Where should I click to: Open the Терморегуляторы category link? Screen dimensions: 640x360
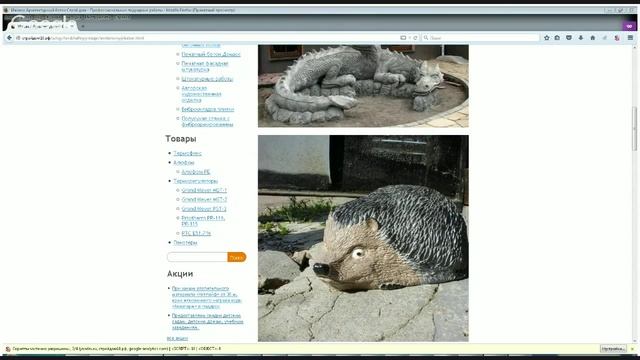pyautogui.click(x=196, y=181)
